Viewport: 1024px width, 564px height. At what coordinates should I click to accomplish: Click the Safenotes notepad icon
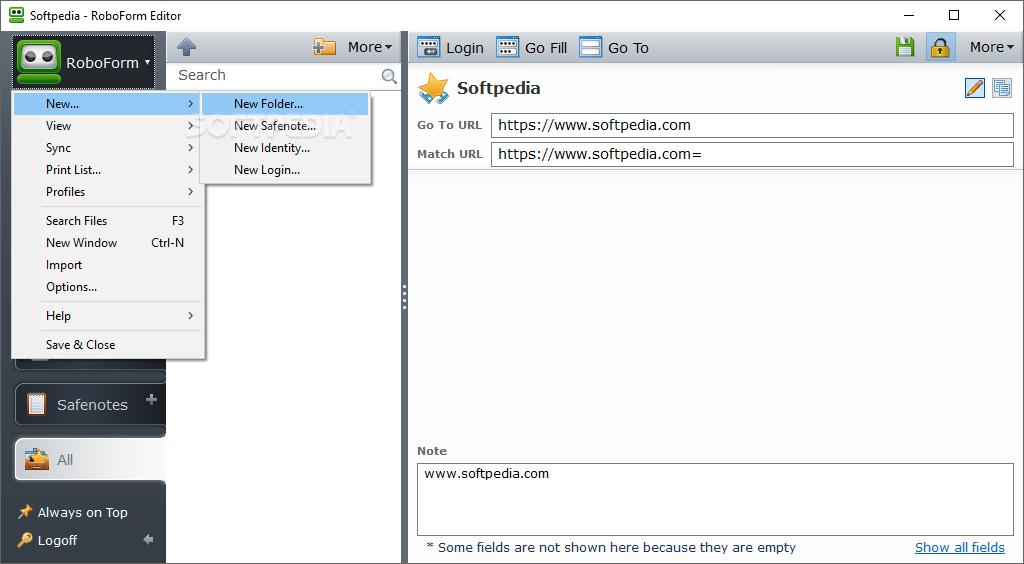pyautogui.click(x=37, y=404)
